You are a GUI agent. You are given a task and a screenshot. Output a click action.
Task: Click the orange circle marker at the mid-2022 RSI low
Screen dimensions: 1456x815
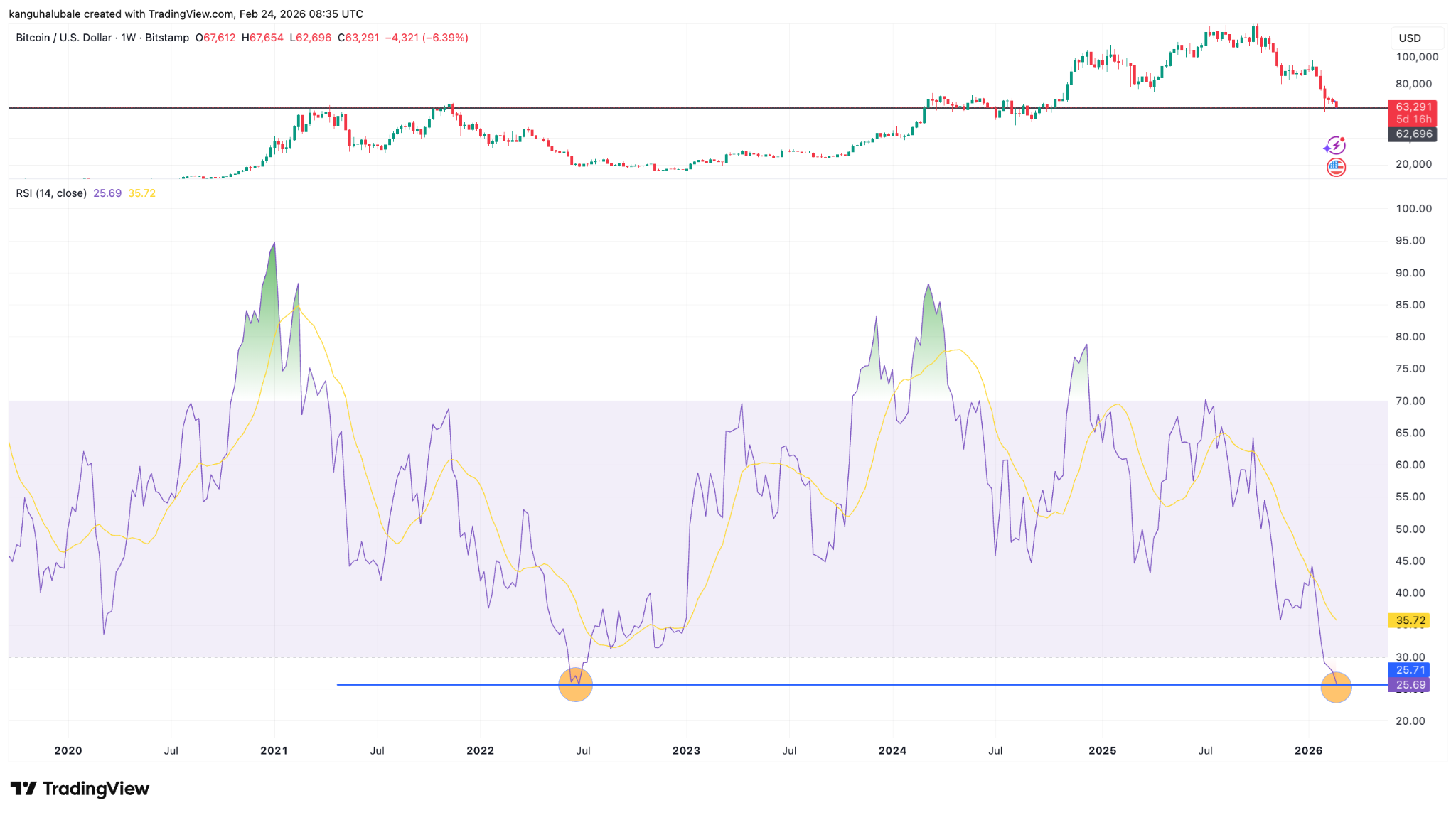coord(576,685)
